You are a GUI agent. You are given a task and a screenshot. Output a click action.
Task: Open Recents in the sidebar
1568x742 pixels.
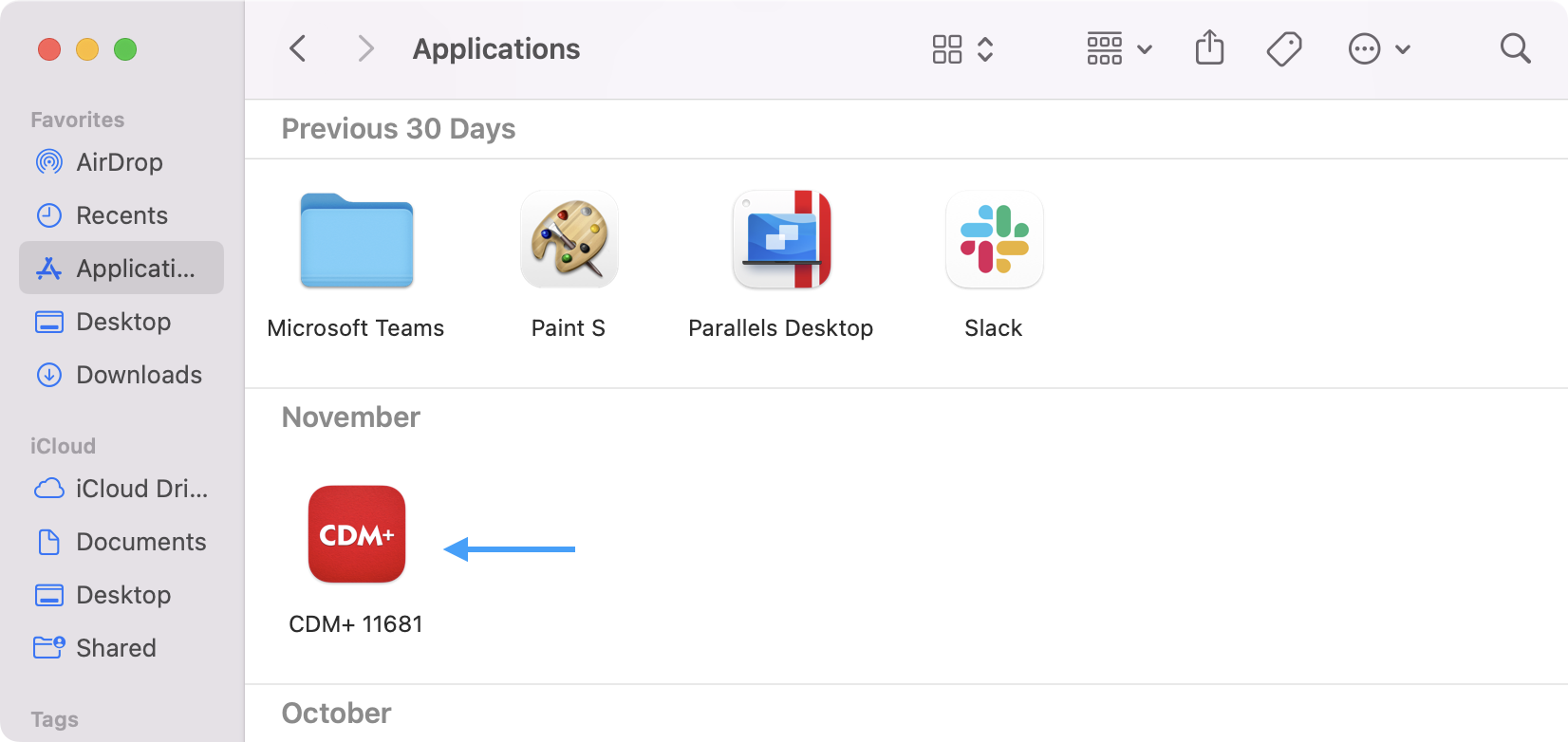point(121,215)
